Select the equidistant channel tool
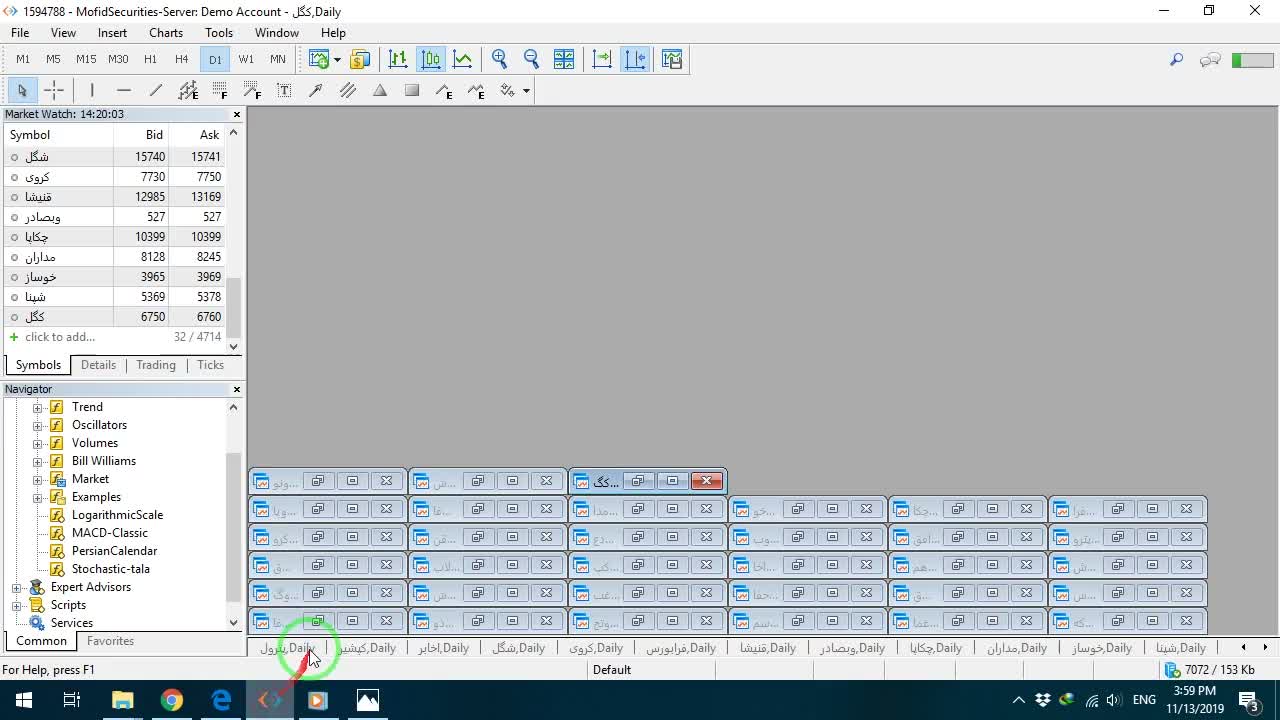The width and height of the screenshot is (1280, 720). (x=188, y=90)
